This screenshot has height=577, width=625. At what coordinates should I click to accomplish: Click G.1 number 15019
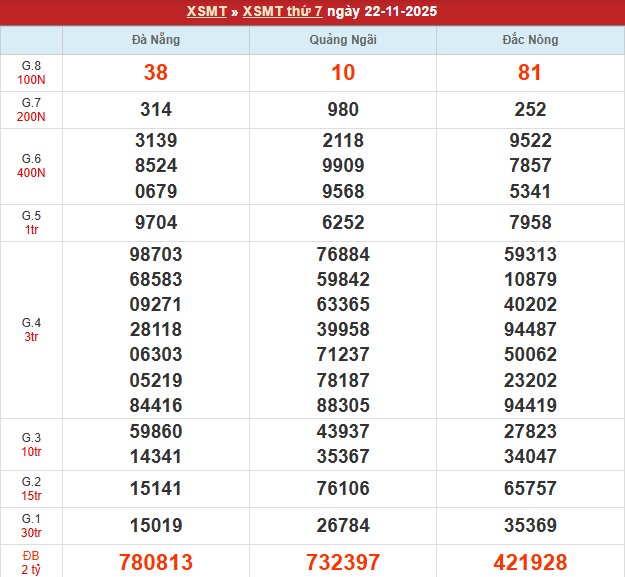(x=156, y=526)
